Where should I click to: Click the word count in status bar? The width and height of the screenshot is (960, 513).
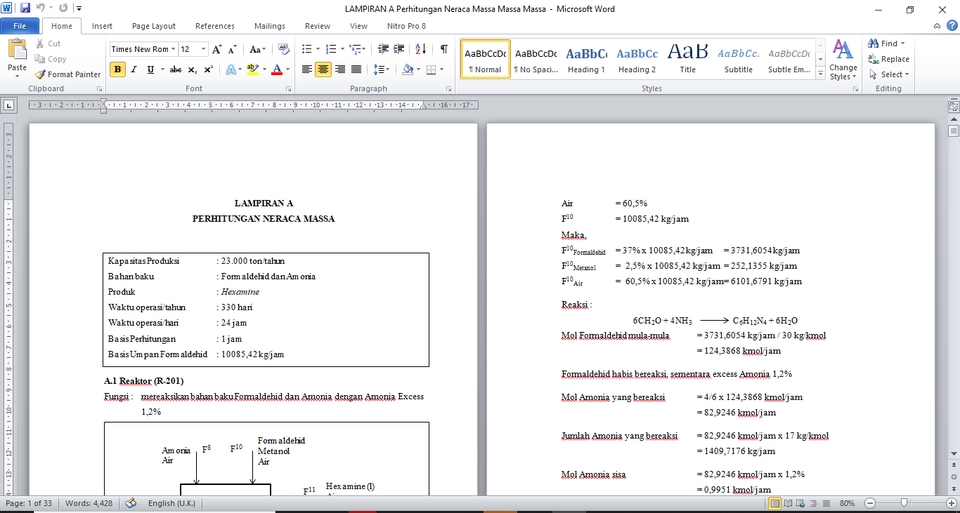point(91,503)
